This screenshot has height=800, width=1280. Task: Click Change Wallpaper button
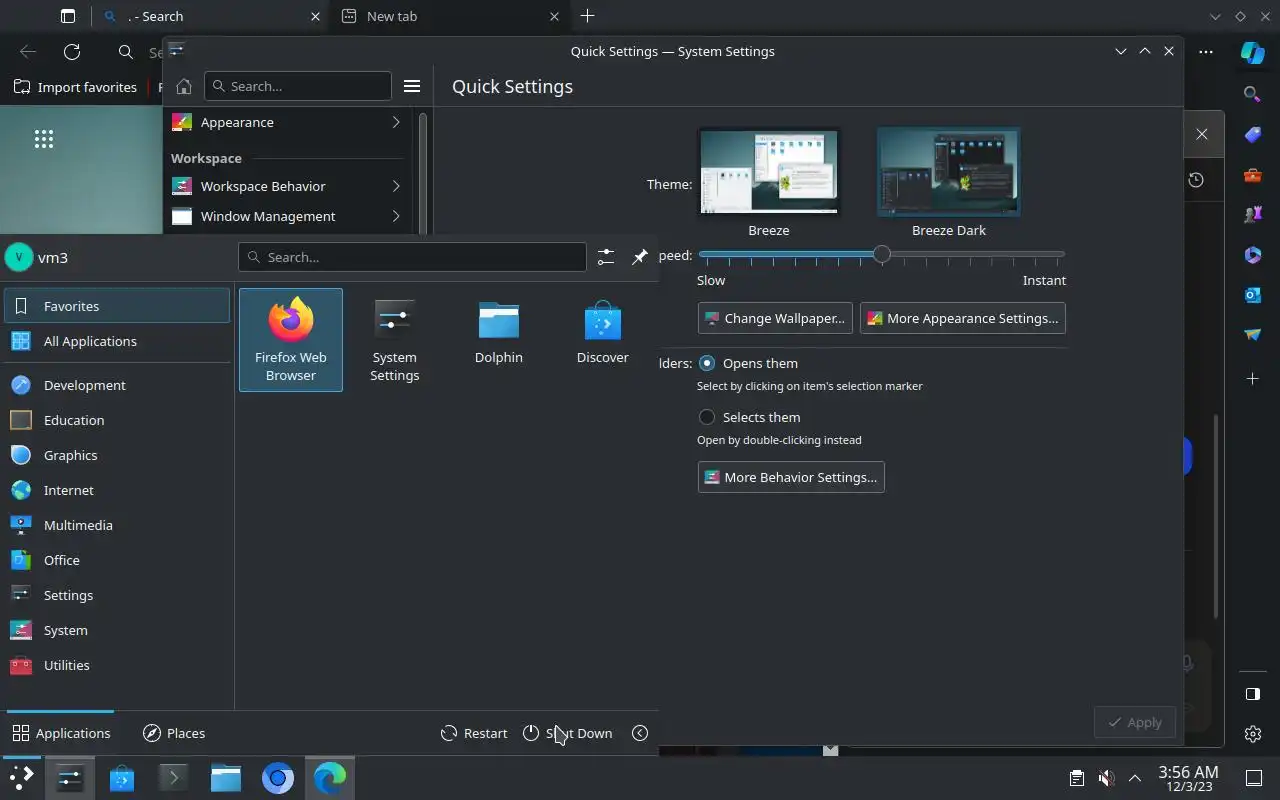click(775, 318)
